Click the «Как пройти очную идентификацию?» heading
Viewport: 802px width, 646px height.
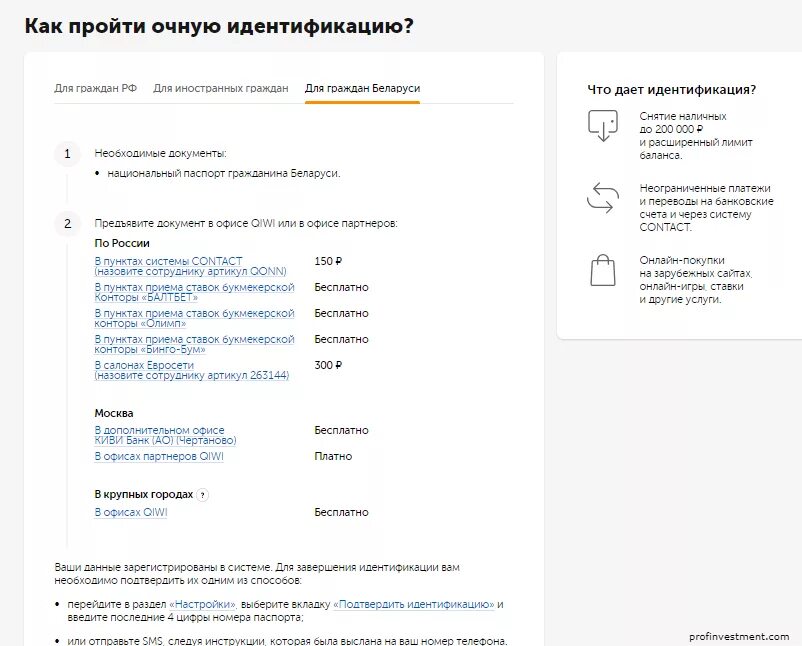click(x=219, y=26)
